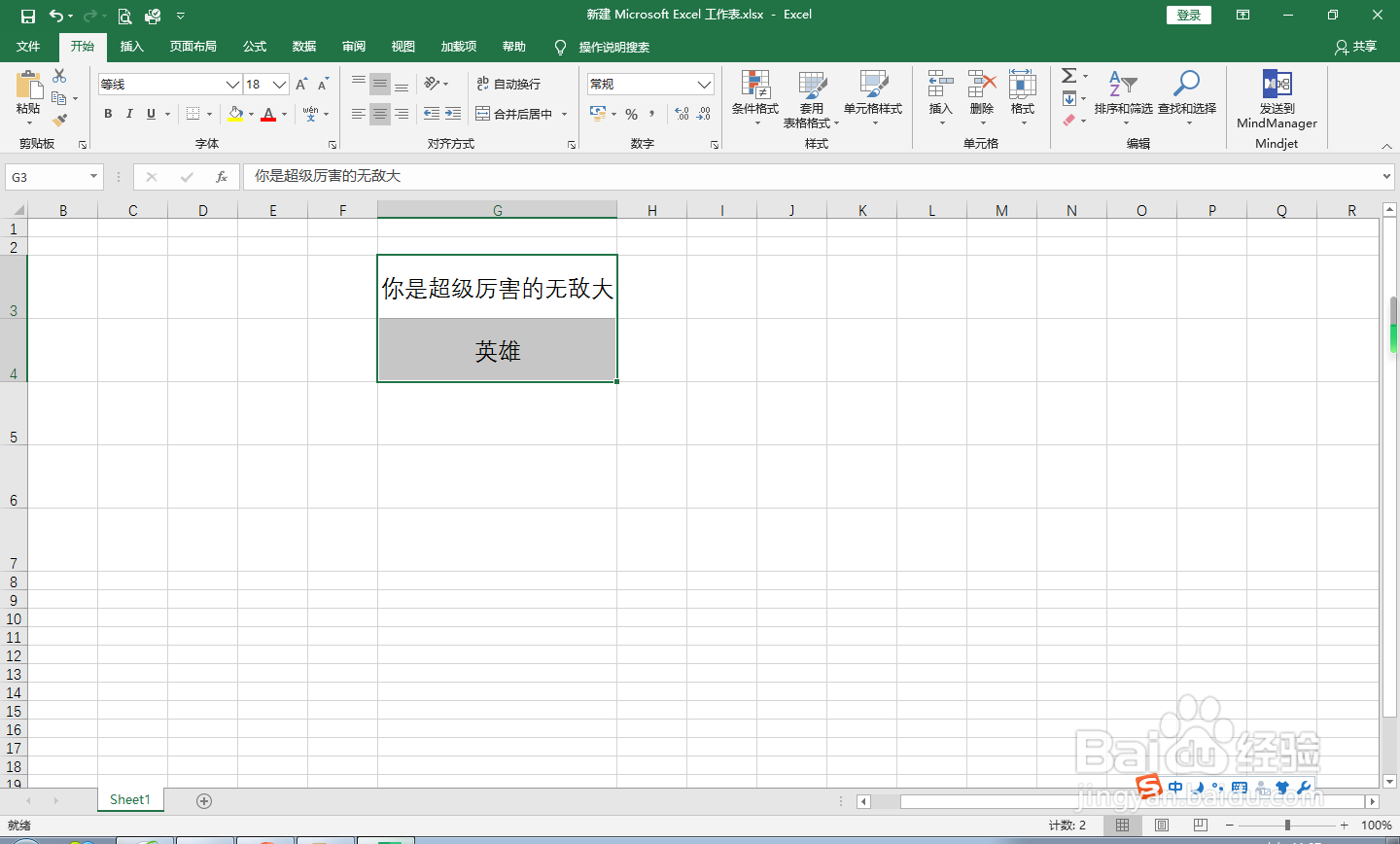Toggle bottom align for cells
The image size is (1400, 844).
402,84
